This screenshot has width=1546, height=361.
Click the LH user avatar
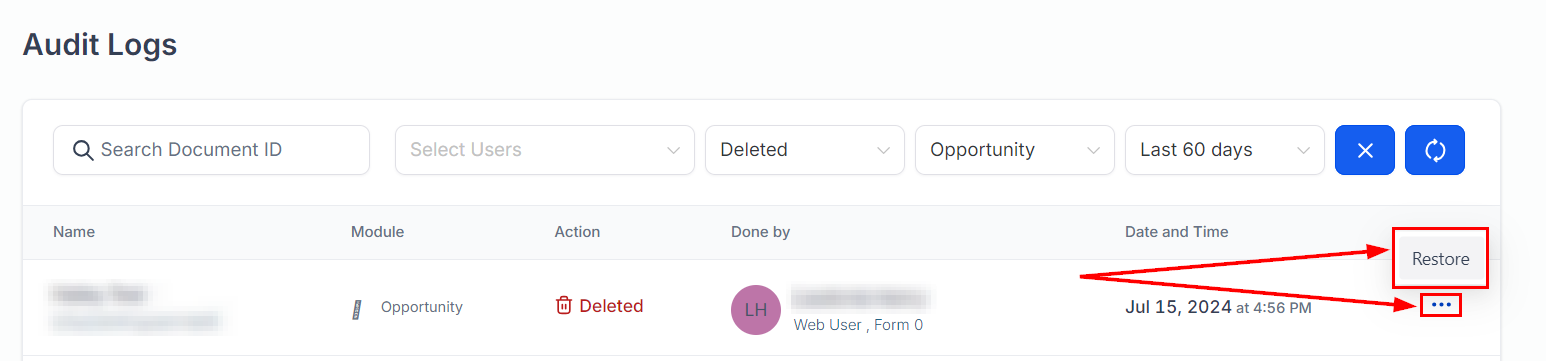point(755,310)
